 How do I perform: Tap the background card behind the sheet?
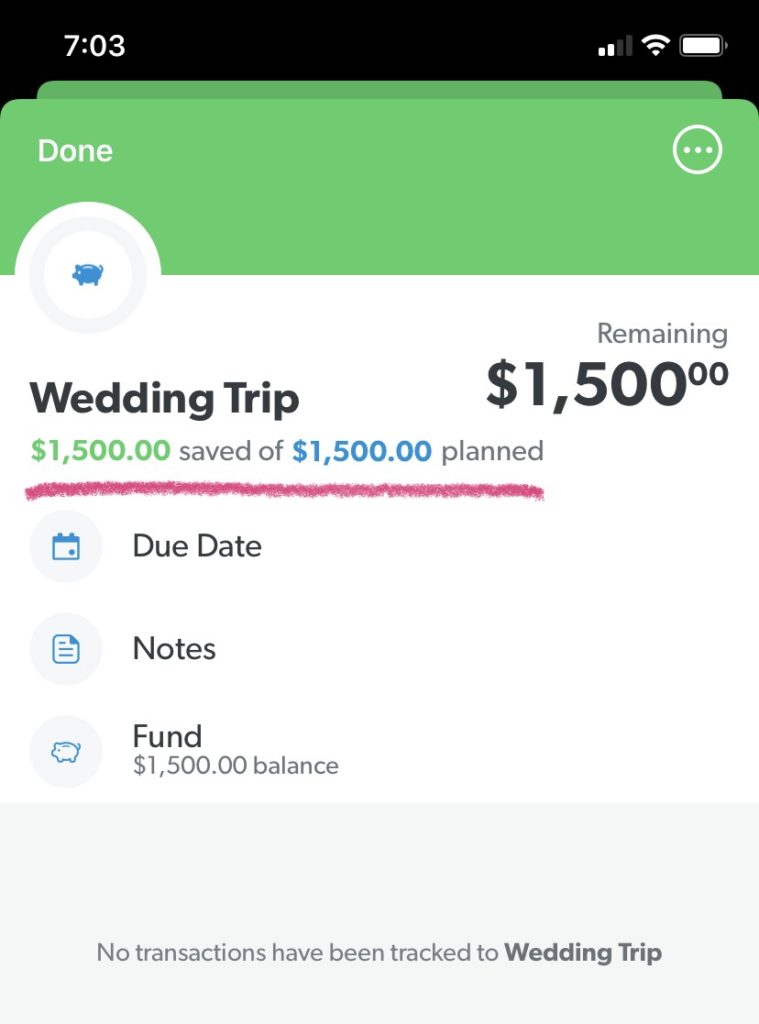[379, 89]
